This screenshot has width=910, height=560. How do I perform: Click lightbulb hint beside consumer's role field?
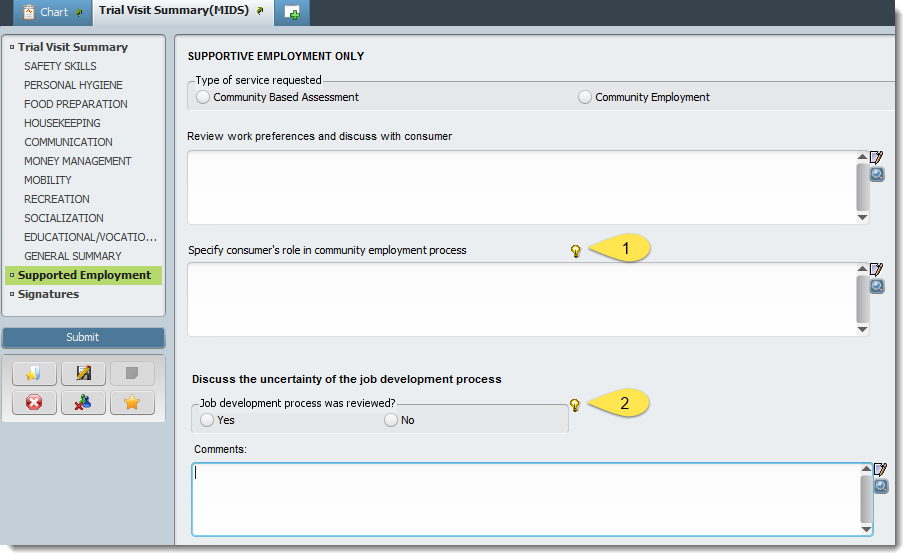click(x=575, y=251)
